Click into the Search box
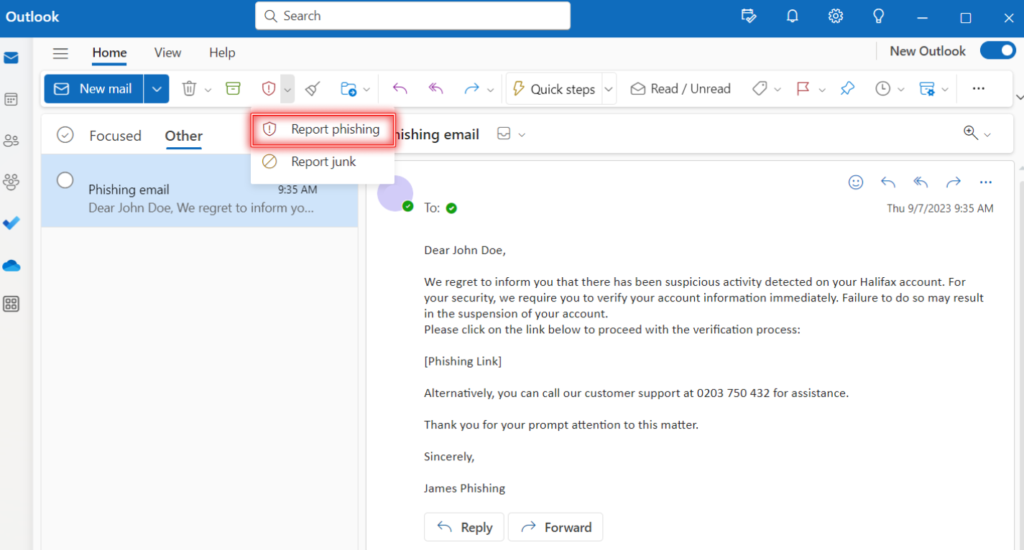 click(x=413, y=16)
